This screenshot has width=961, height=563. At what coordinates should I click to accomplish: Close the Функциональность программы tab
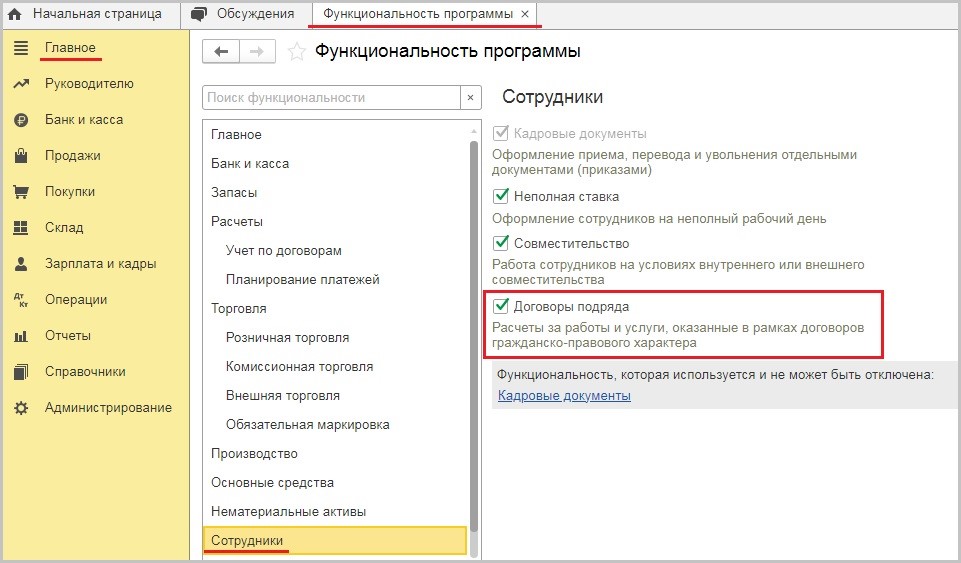click(x=525, y=14)
